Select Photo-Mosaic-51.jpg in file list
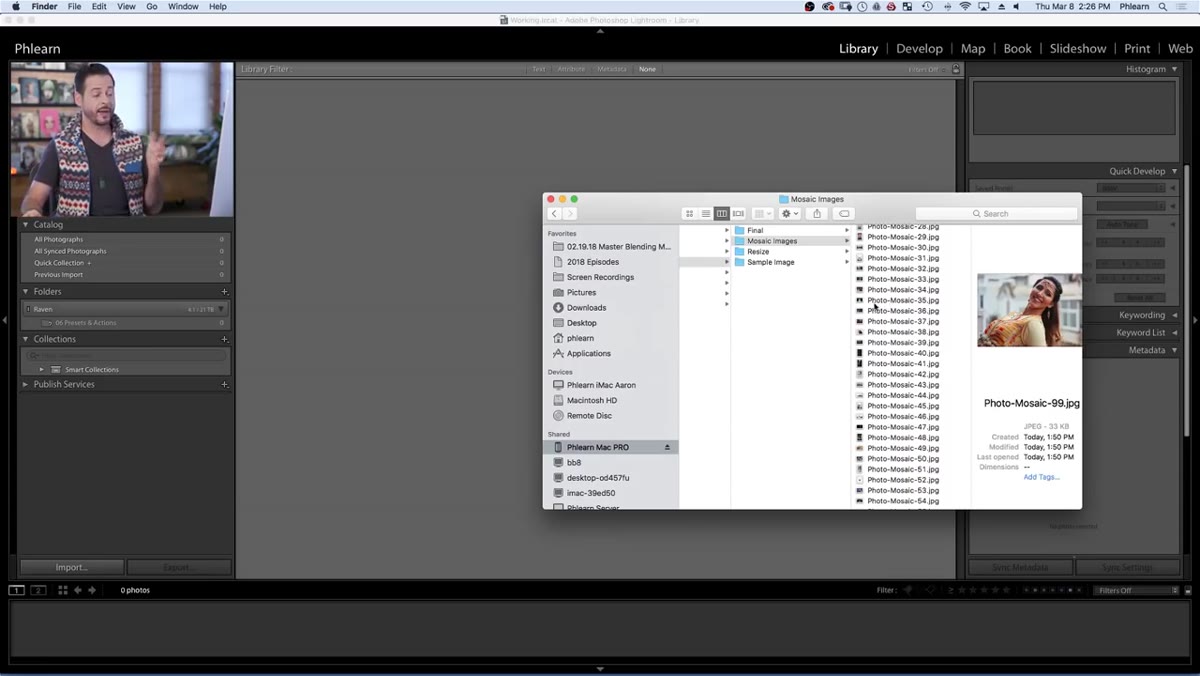The height and width of the screenshot is (676, 1200). click(x=903, y=469)
